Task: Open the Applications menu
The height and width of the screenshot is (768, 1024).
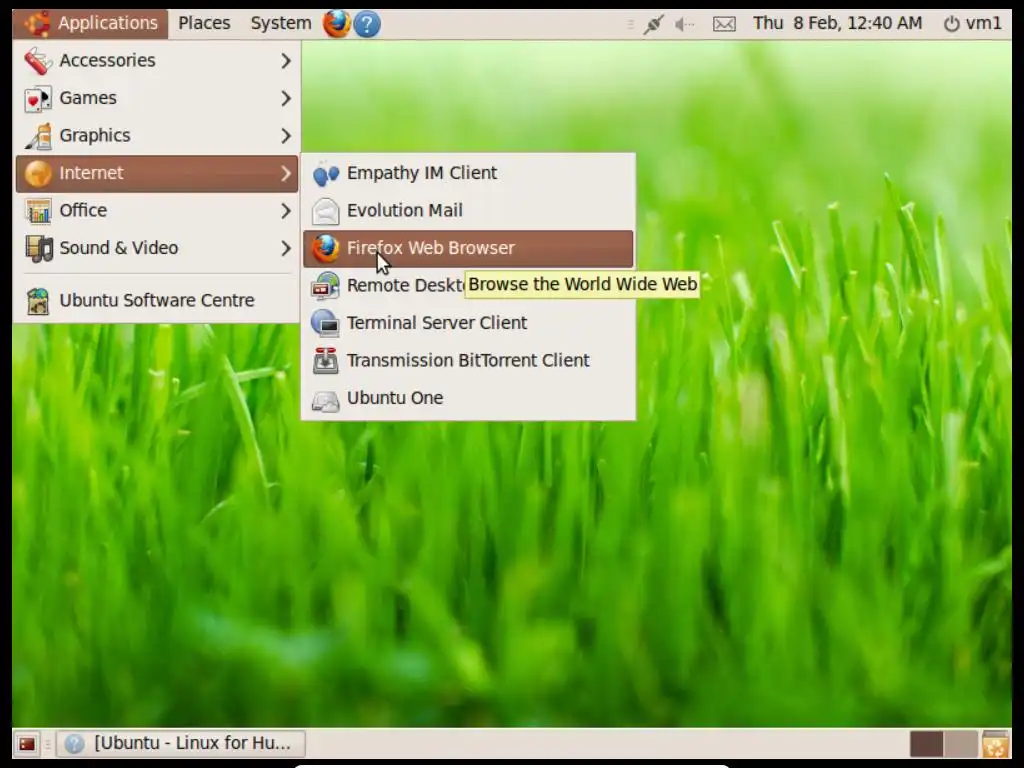Action: pos(91,24)
